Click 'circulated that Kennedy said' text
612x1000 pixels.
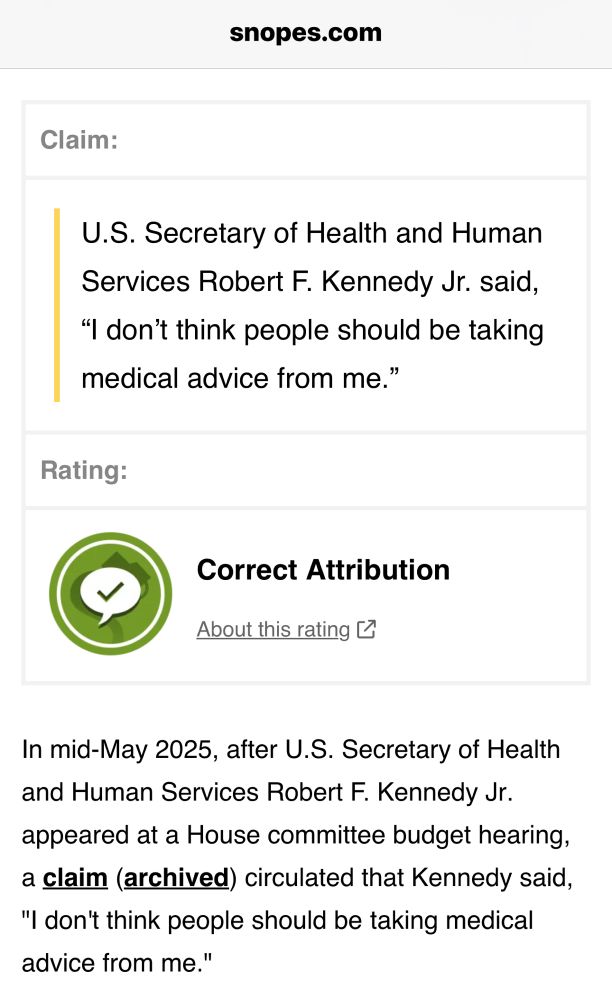coord(409,878)
